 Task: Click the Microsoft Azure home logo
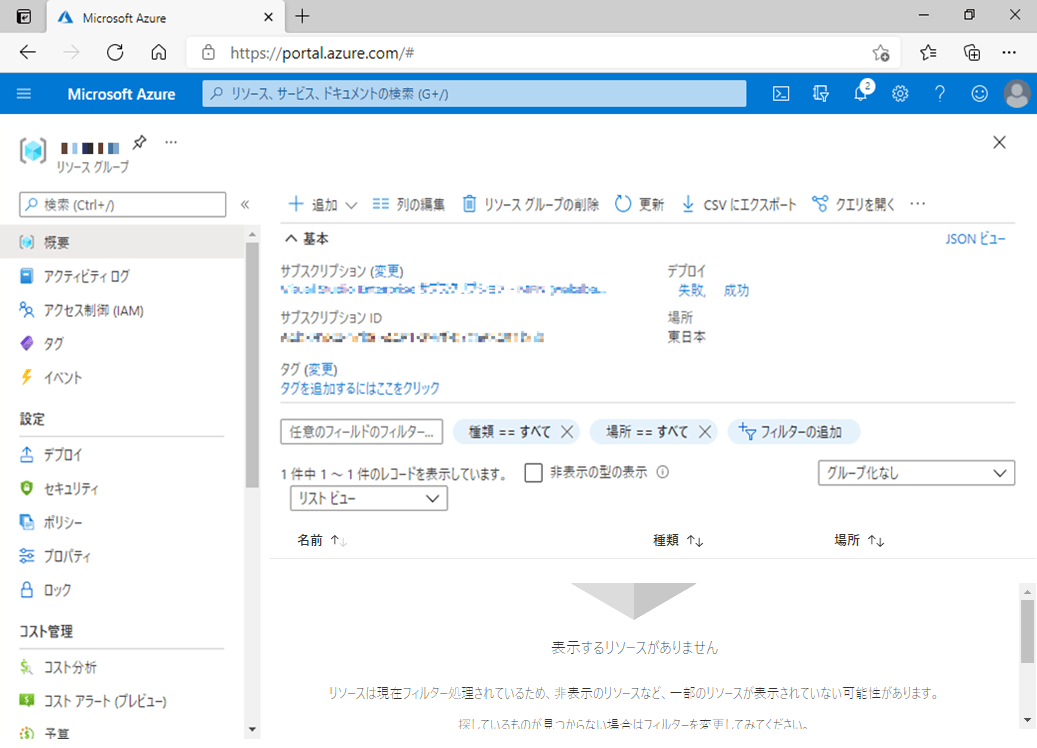(121, 94)
